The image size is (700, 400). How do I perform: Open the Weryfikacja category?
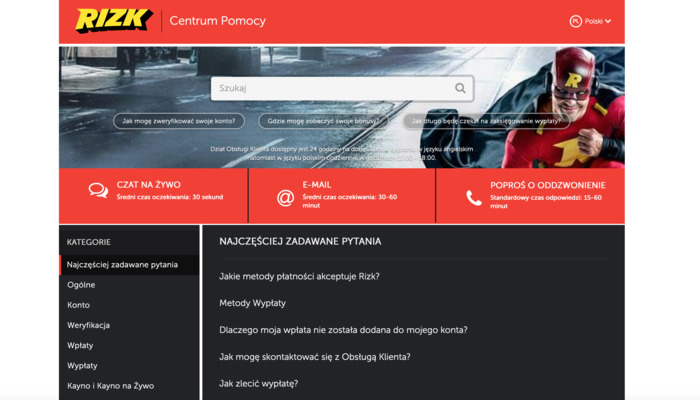(x=88, y=325)
